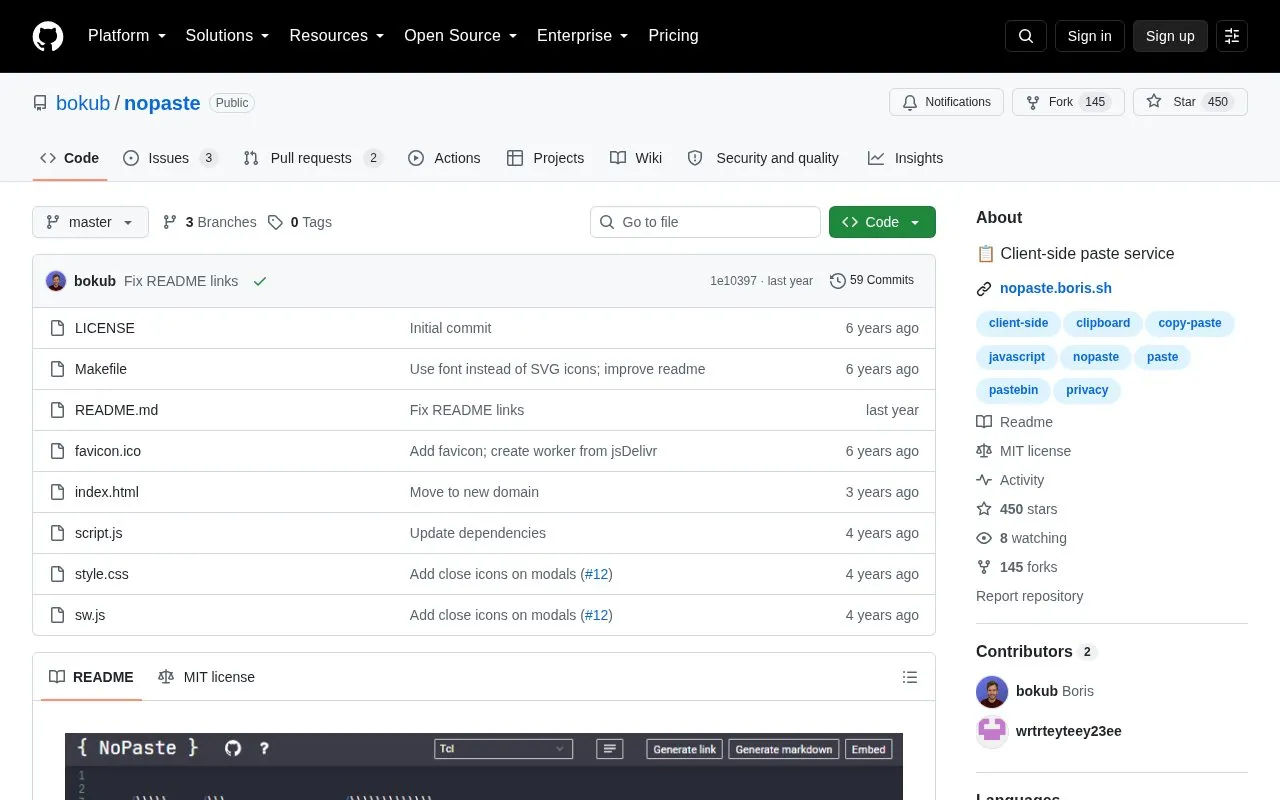Click the Sign up button

[1170, 36]
